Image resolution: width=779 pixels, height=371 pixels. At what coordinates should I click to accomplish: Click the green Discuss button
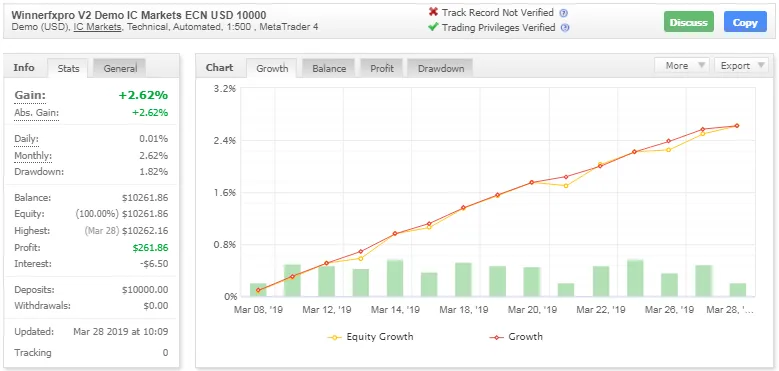689,22
